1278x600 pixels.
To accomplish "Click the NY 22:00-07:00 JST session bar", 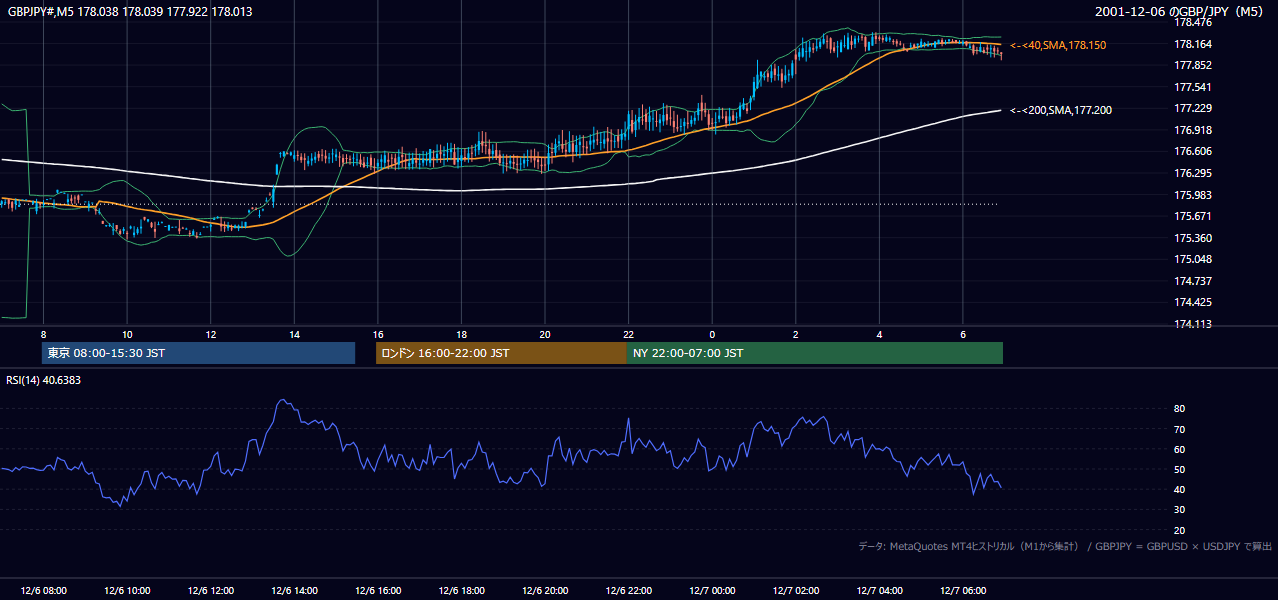I will coord(815,353).
